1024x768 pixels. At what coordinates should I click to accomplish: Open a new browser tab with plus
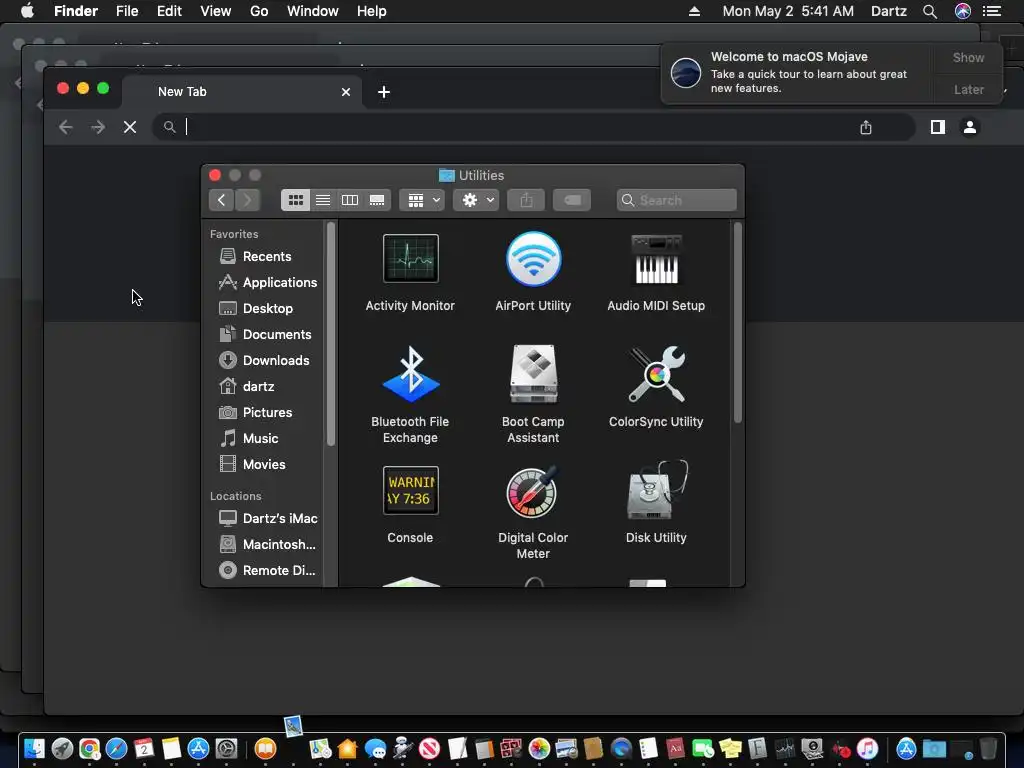pos(384,92)
